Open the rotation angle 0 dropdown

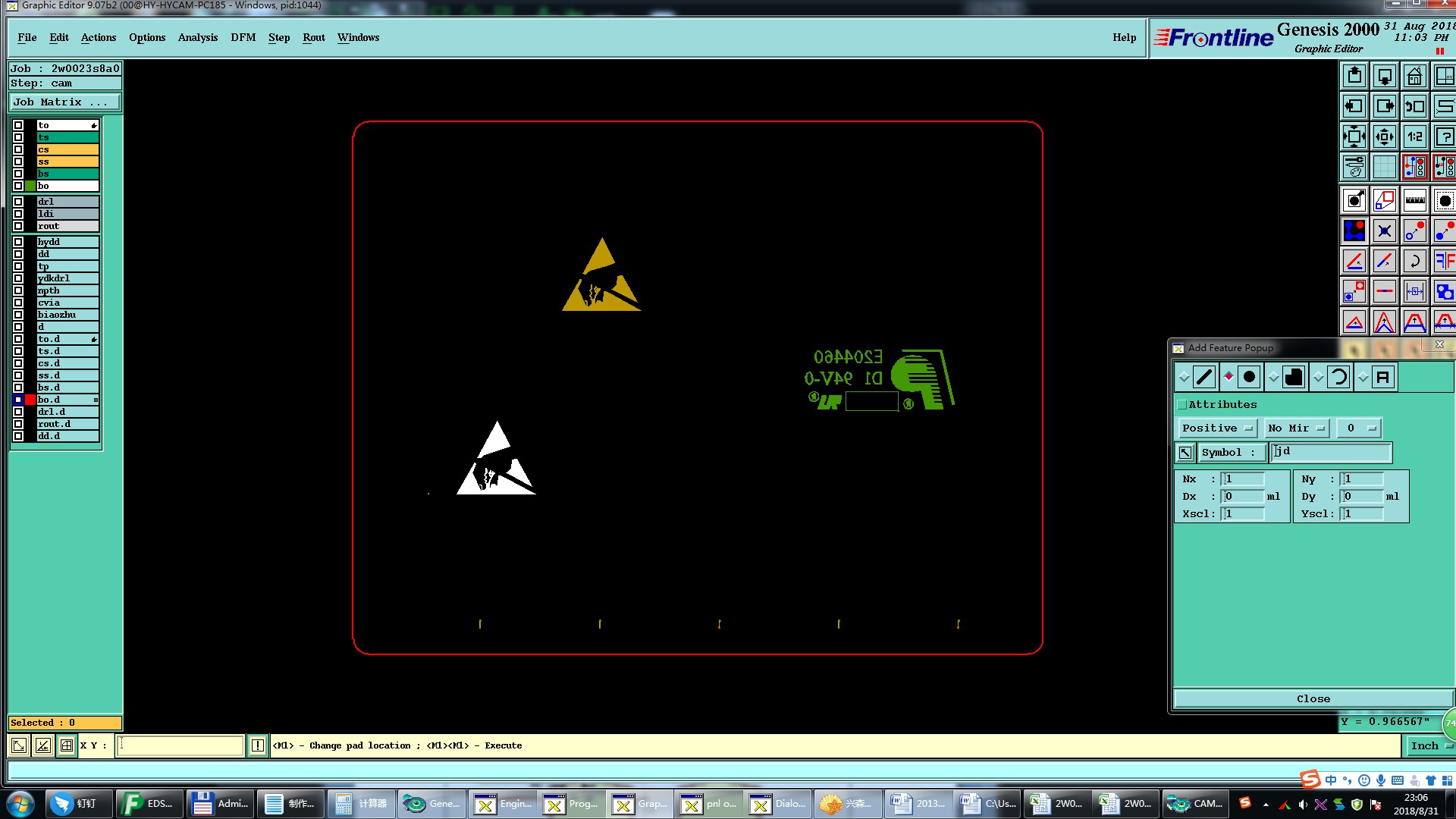coord(1359,428)
